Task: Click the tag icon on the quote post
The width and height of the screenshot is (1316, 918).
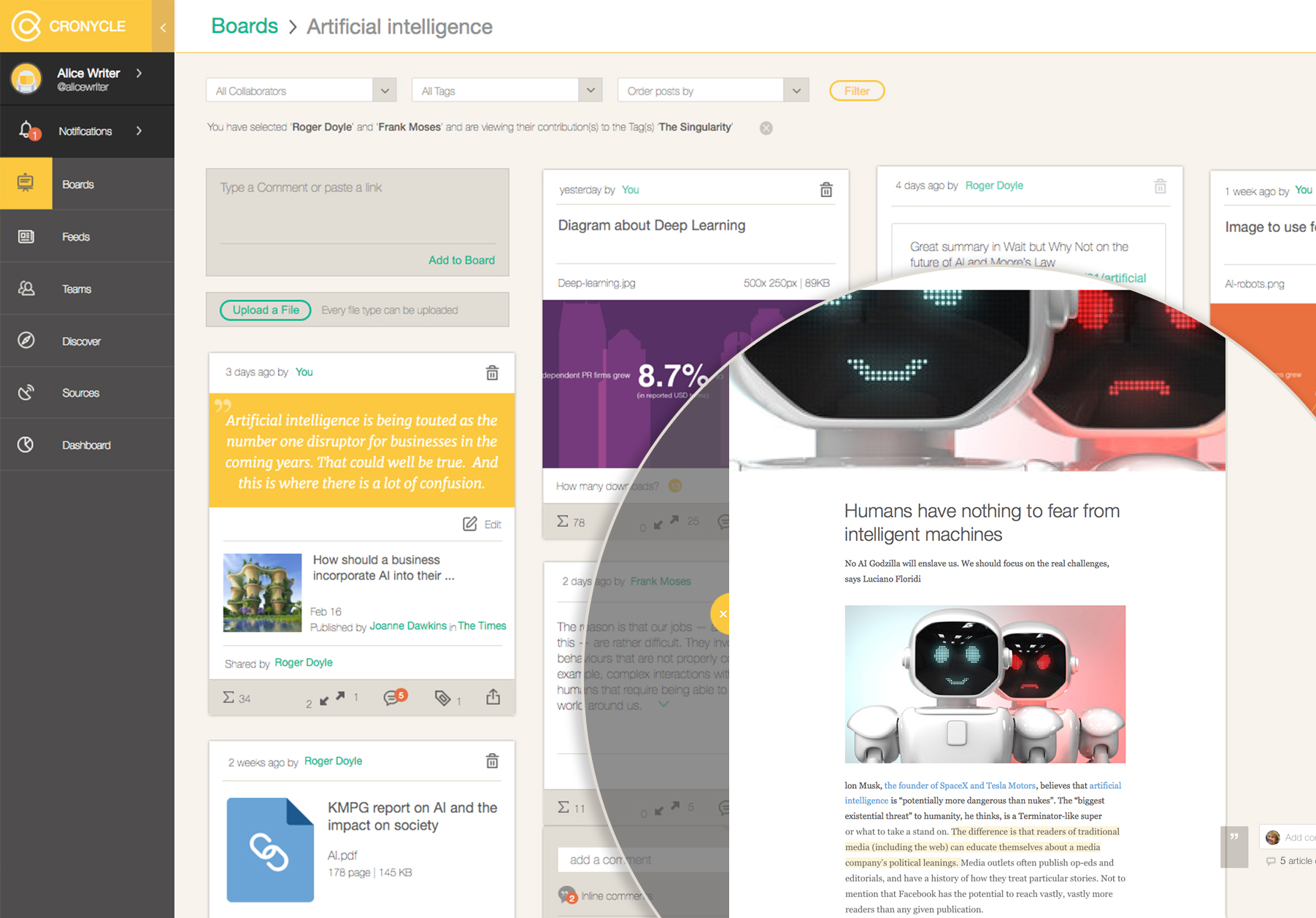Action: click(442, 698)
